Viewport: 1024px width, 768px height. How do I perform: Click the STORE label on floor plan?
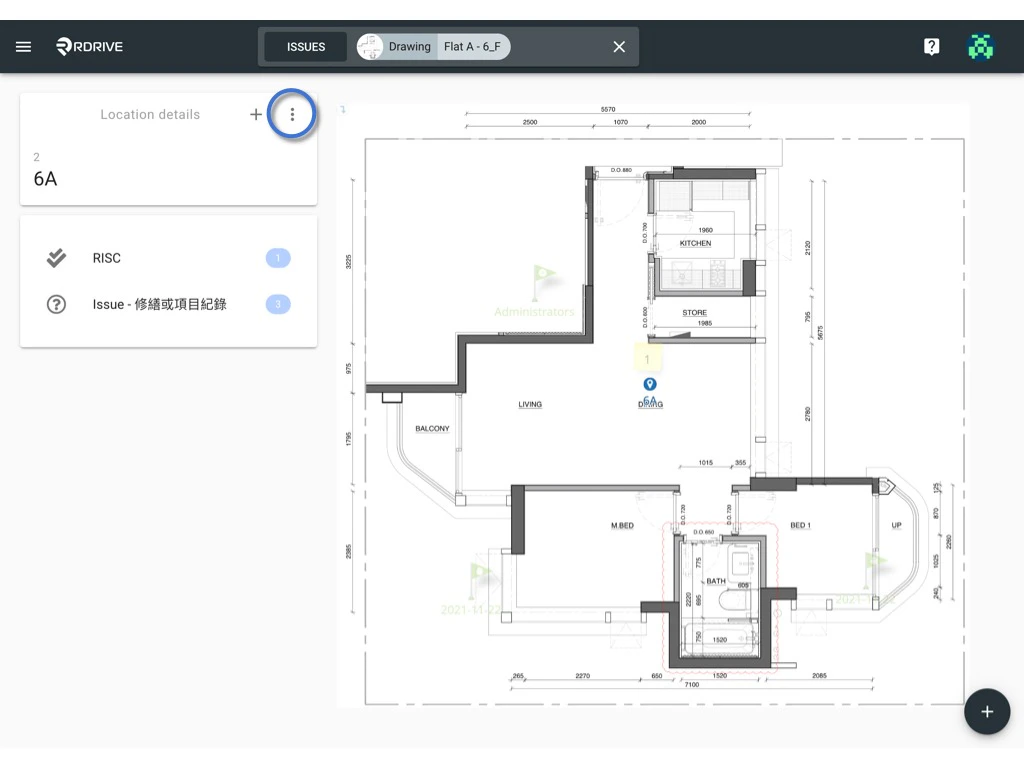[x=694, y=313]
